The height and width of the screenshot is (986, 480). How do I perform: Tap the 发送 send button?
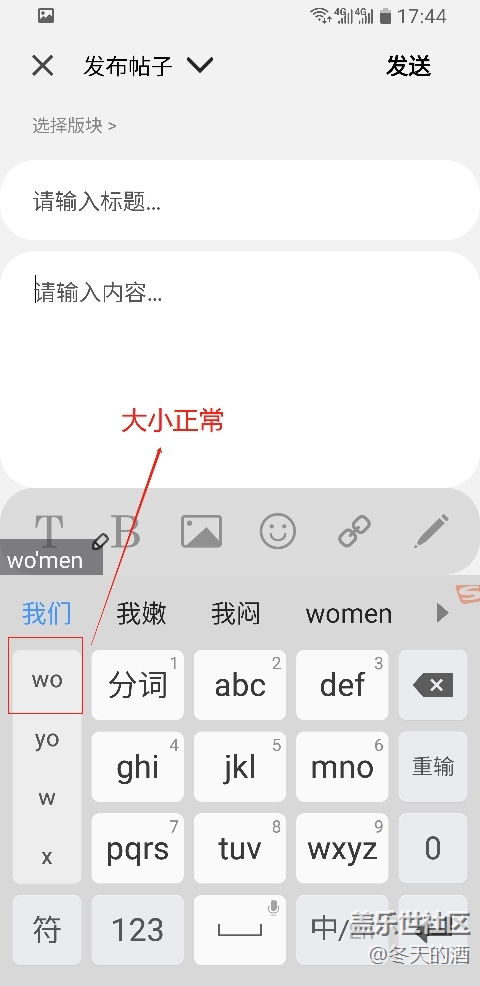409,65
